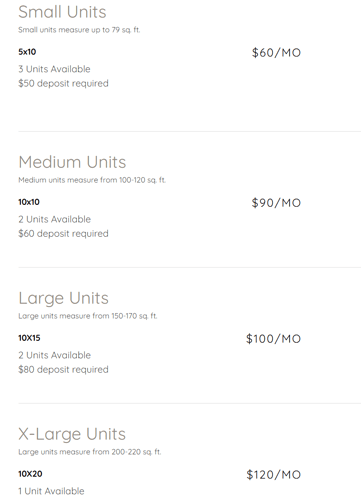Open the X-Large Units heading
The image size is (361, 500).
point(72,434)
